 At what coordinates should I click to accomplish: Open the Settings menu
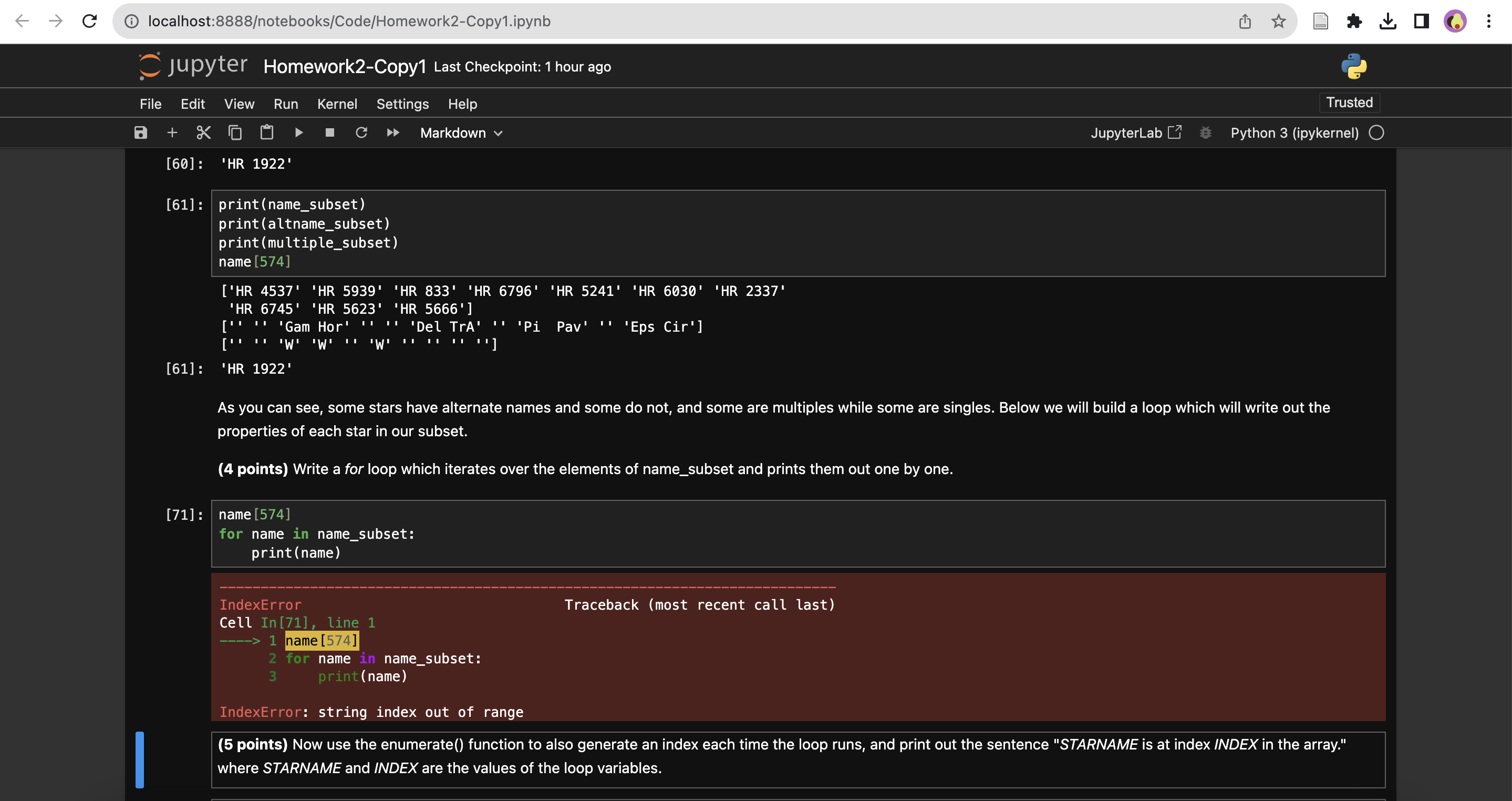[x=402, y=104]
